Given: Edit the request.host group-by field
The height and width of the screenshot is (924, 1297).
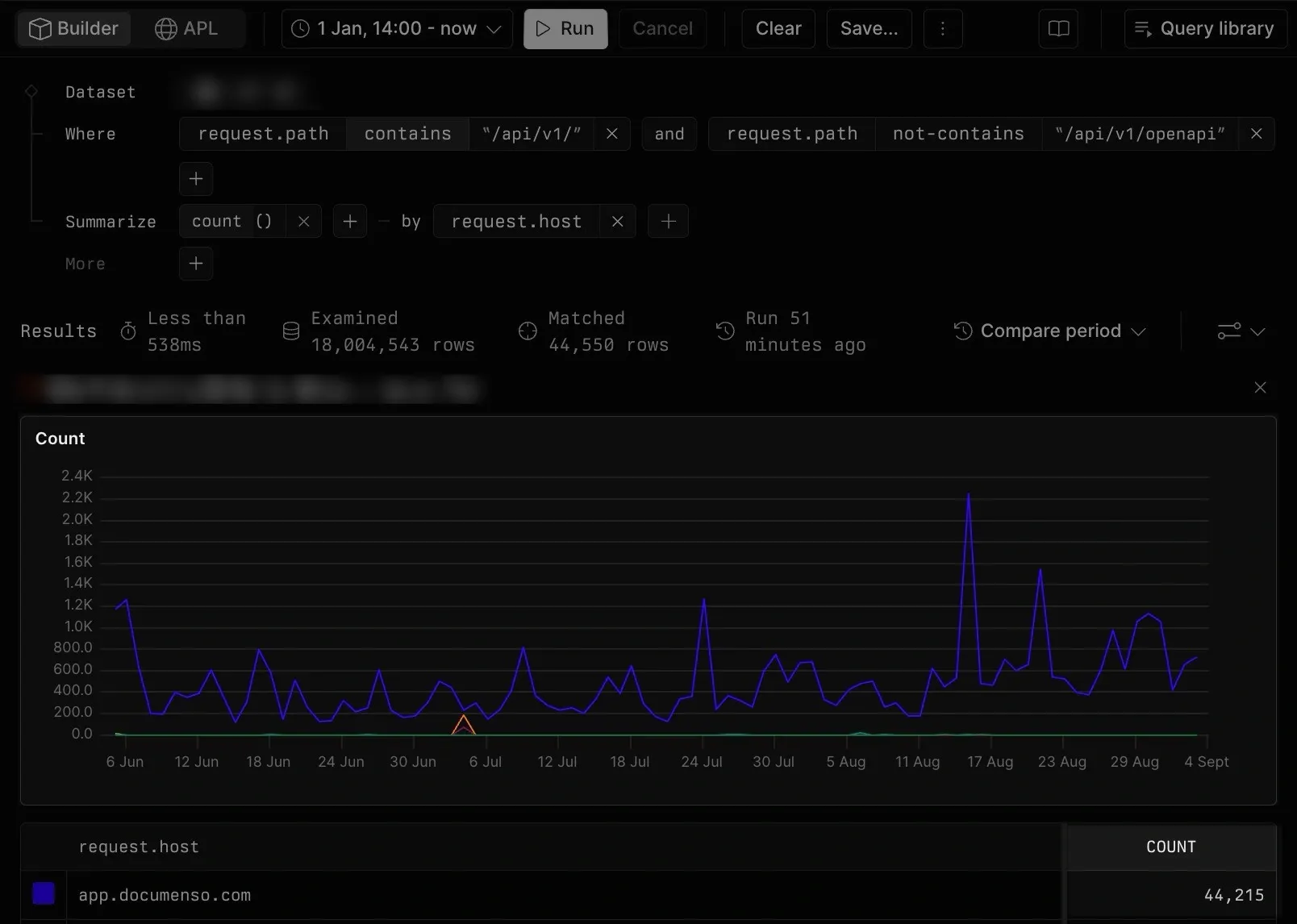Looking at the screenshot, I should tap(516, 221).
